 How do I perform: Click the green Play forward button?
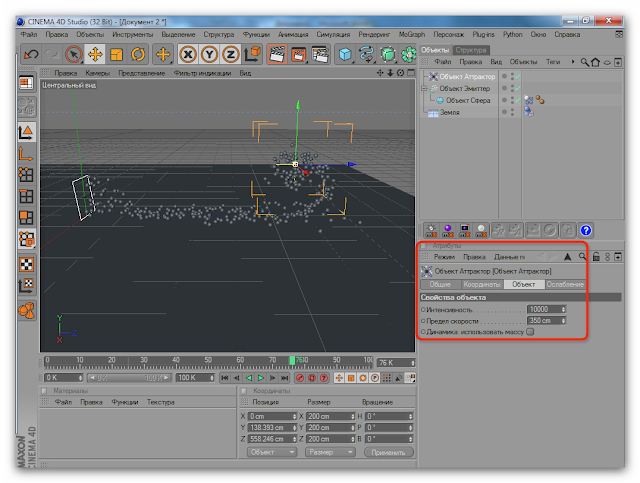coord(261,379)
